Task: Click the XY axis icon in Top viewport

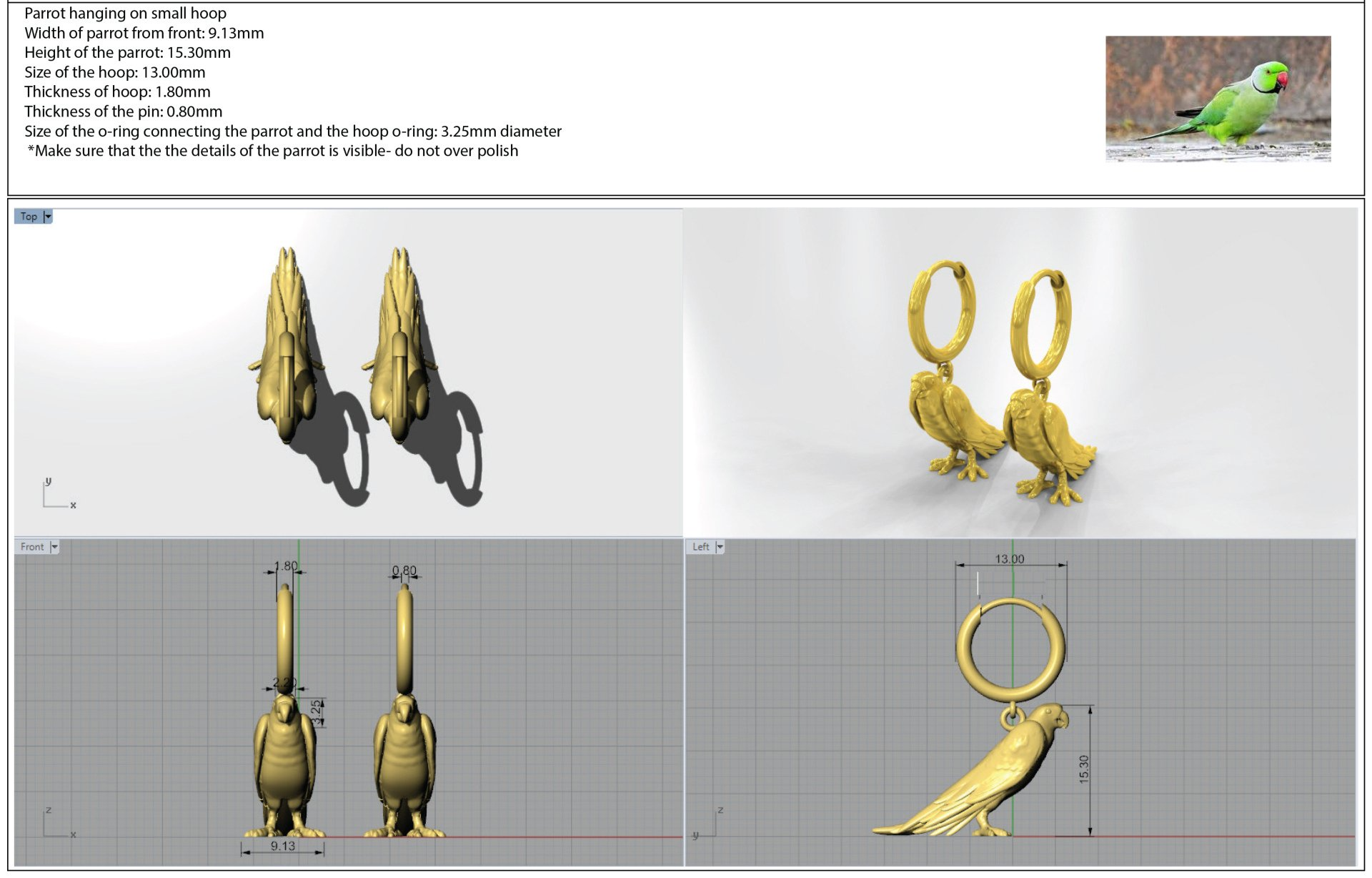Action: click(57, 495)
